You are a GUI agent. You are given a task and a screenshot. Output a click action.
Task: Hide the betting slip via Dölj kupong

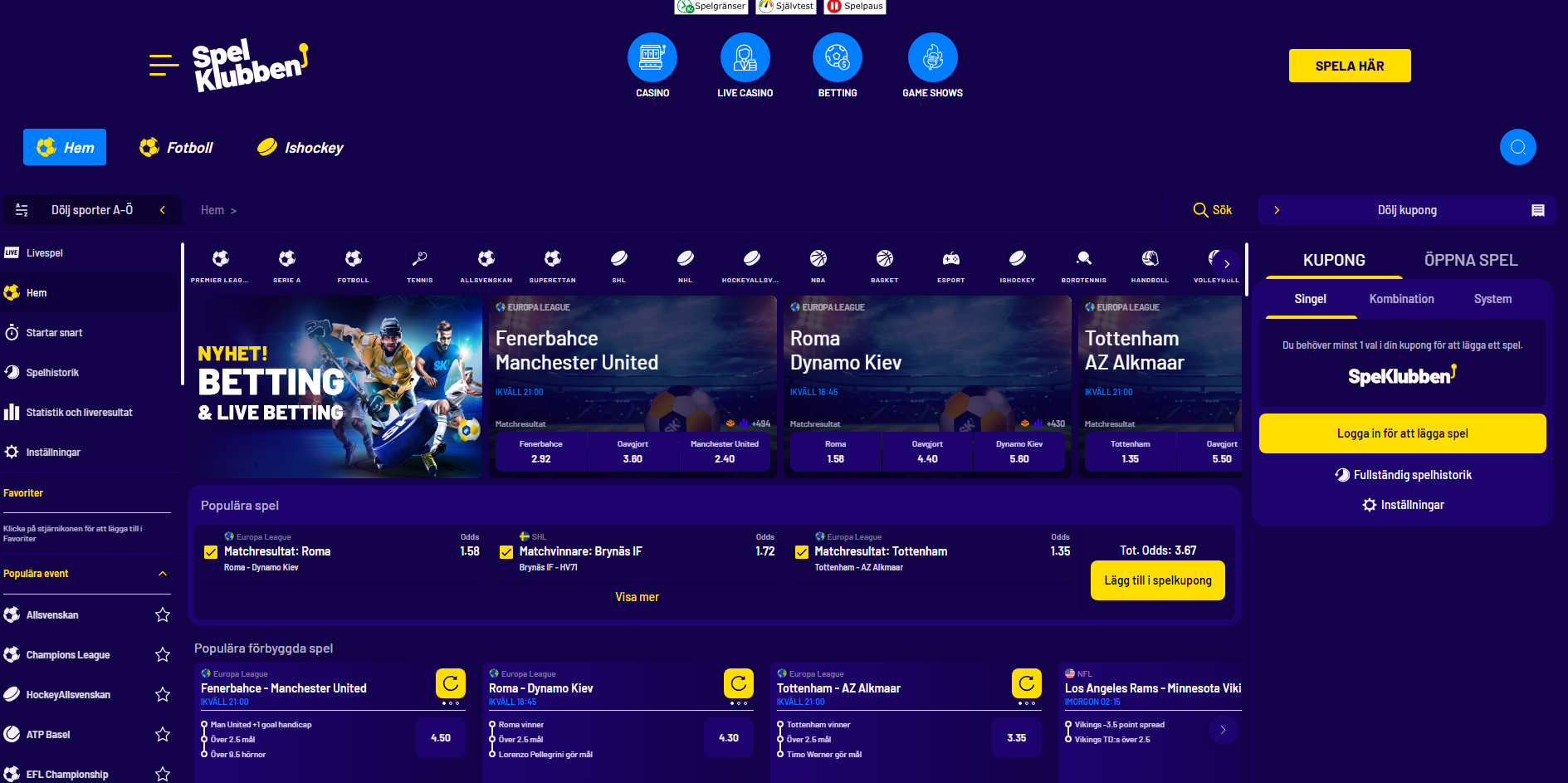[1407, 210]
